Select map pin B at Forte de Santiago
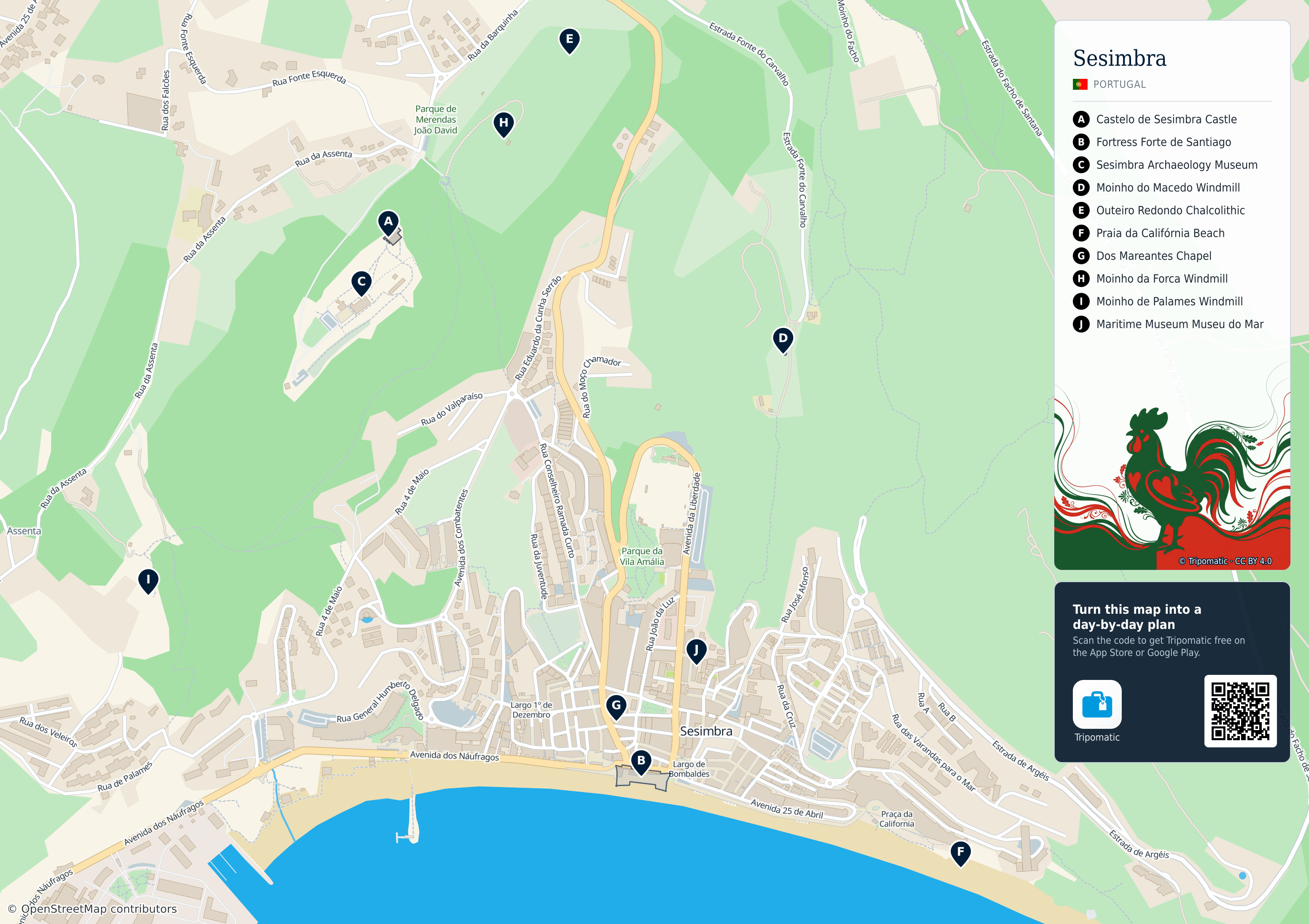This screenshot has width=1309, height=924. click(x=641, y=762)
